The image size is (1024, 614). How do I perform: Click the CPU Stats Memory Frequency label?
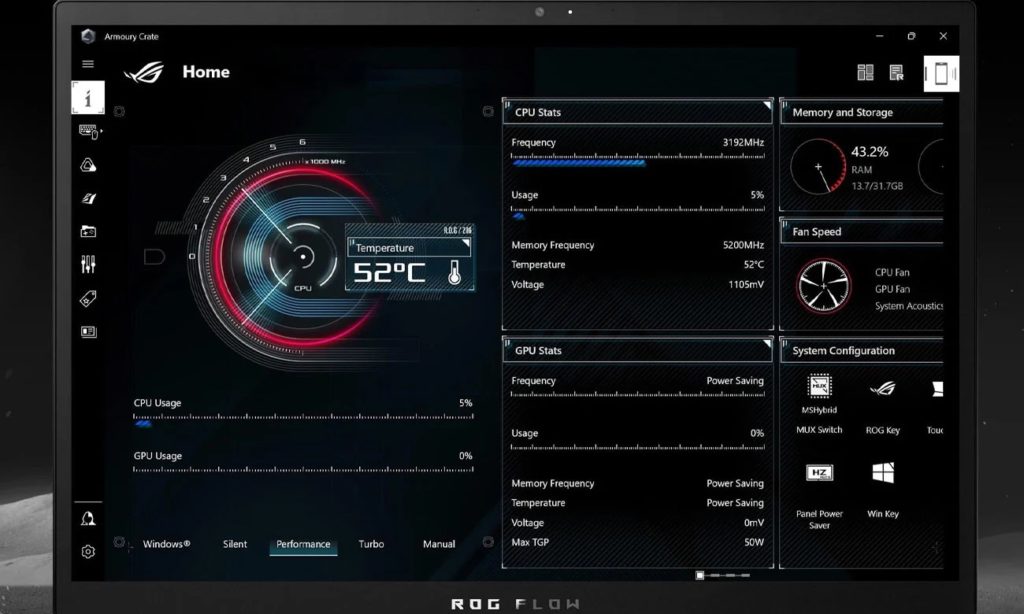tap(552, 245)
